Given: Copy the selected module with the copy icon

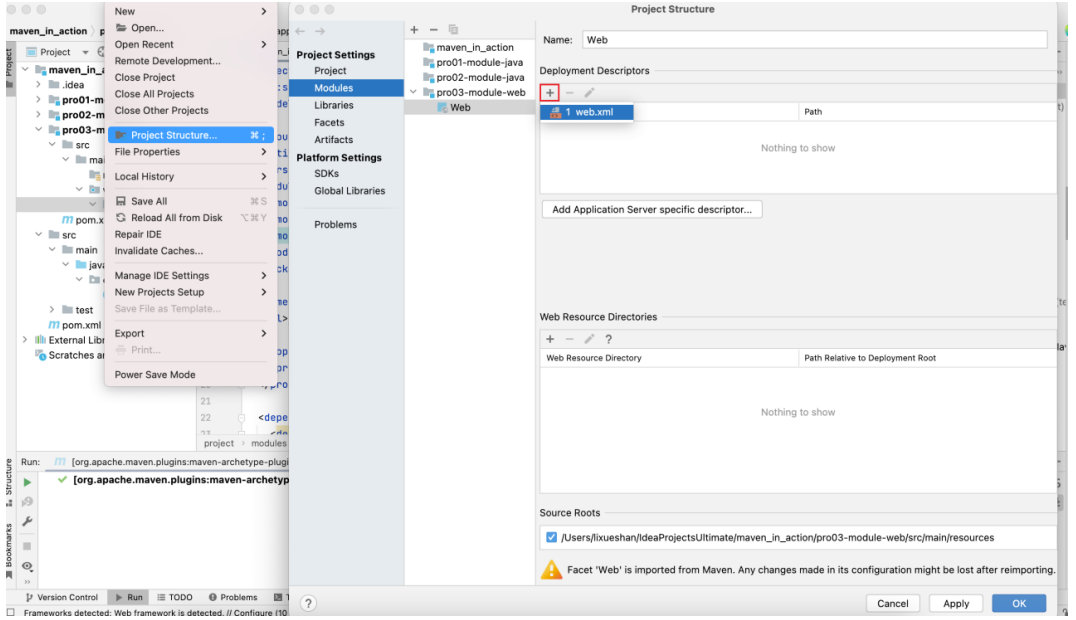Looking at the screenshot, I should tap(453, 30).
